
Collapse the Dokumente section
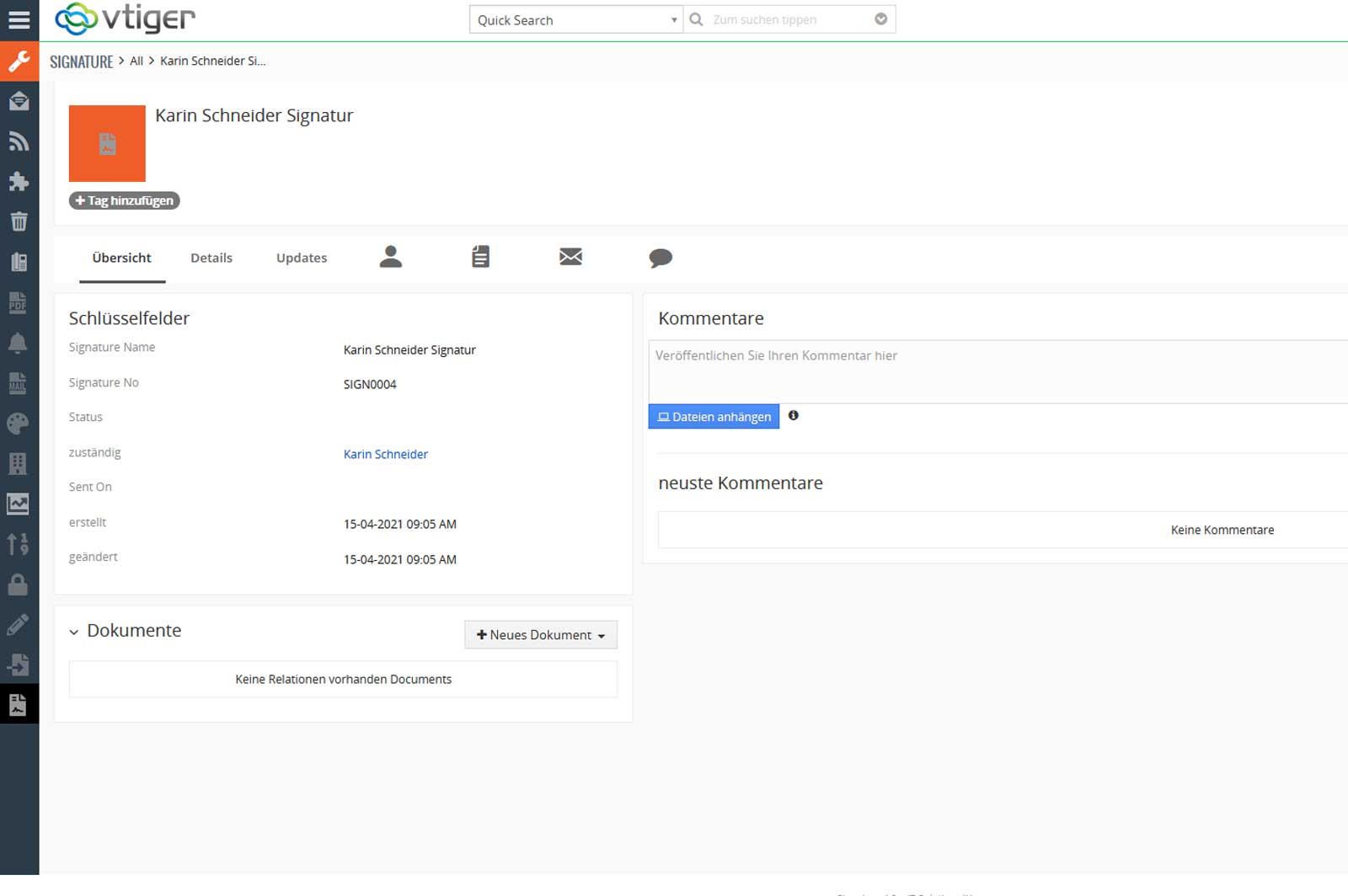point(74,632)
